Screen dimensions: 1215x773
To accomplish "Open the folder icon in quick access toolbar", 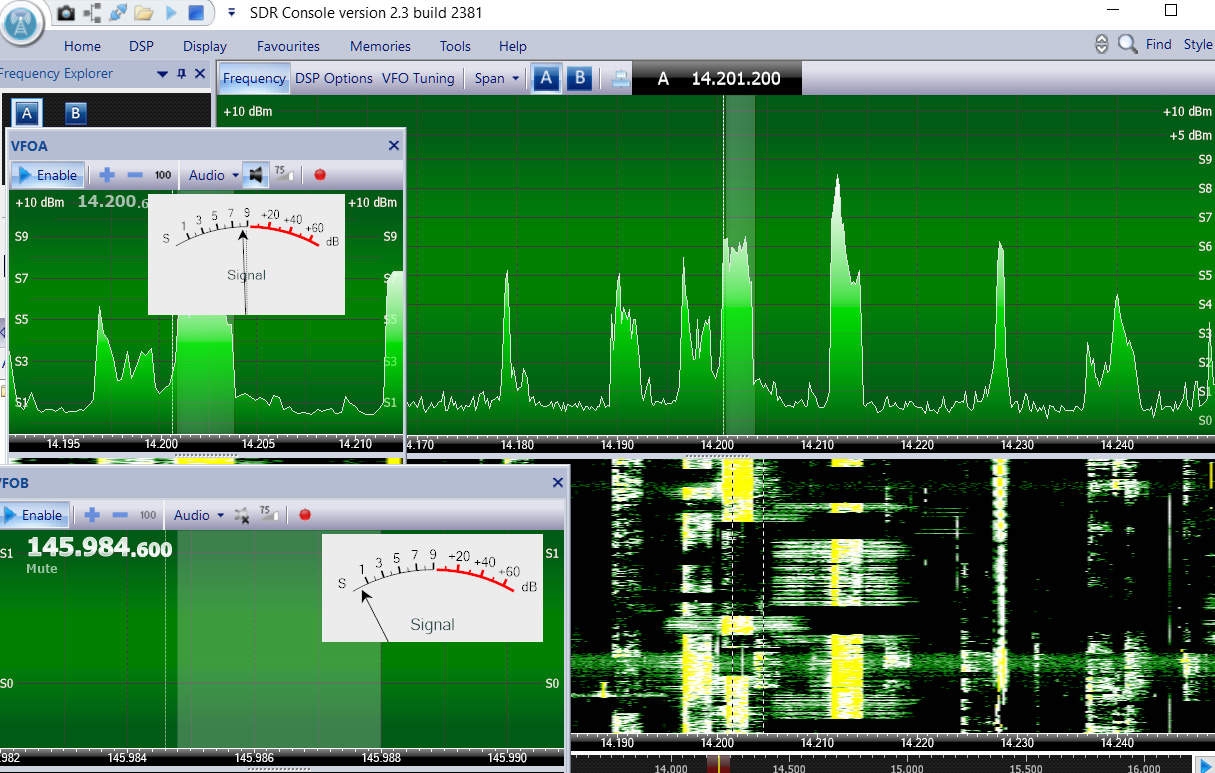I will (144, 13).
